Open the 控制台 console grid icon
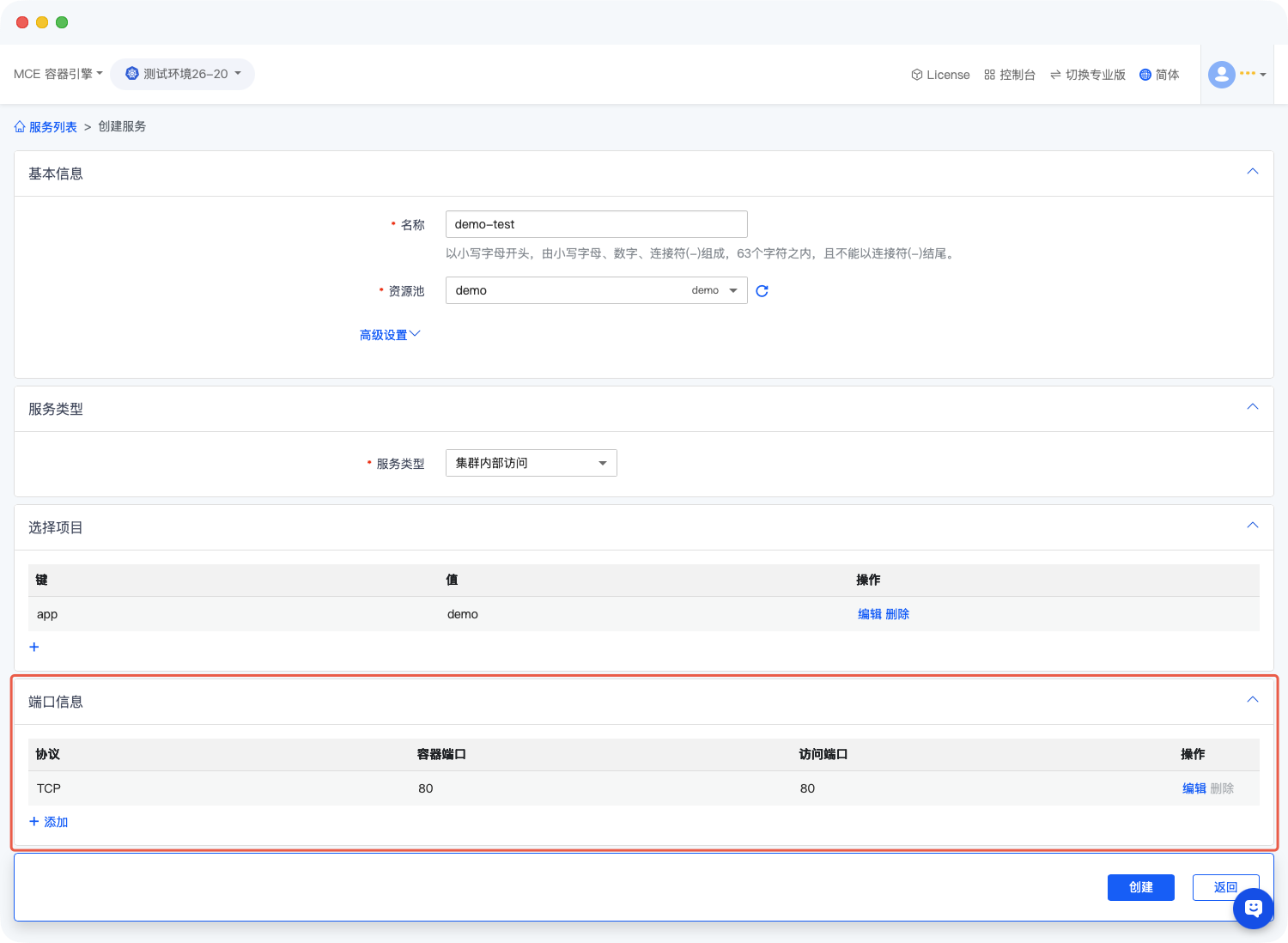Image resolution: width=1288 pixels, height=943 pixels. pos(989,75)
